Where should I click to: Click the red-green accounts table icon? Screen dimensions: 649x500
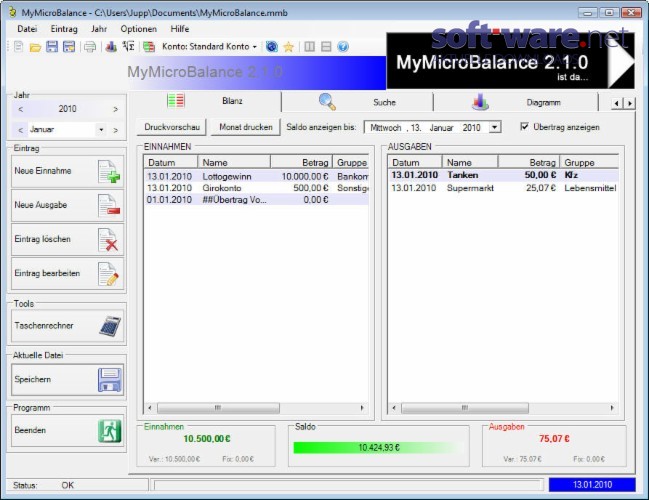pos(149,47)
